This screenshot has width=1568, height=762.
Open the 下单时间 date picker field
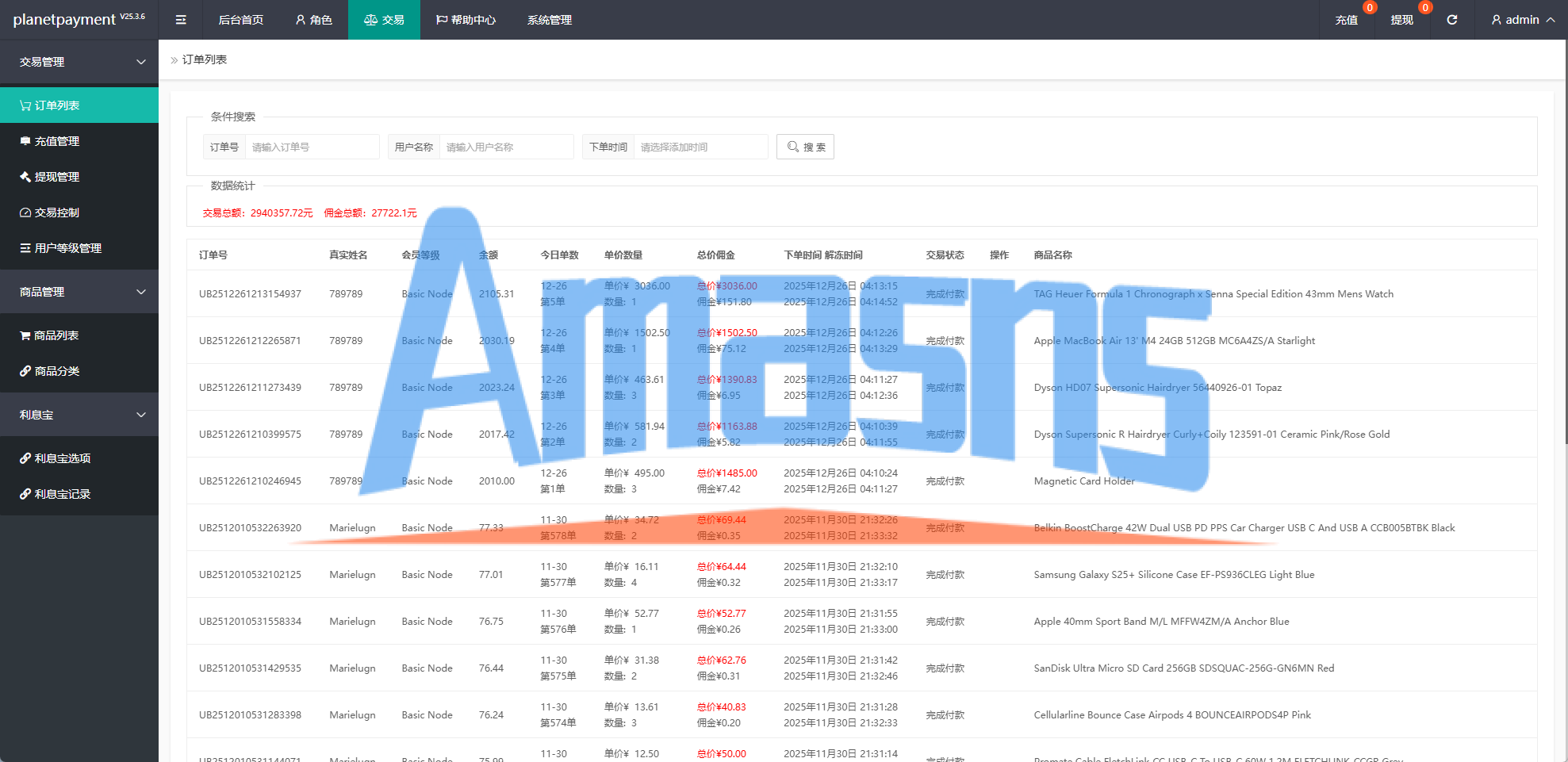pos(700,147)
